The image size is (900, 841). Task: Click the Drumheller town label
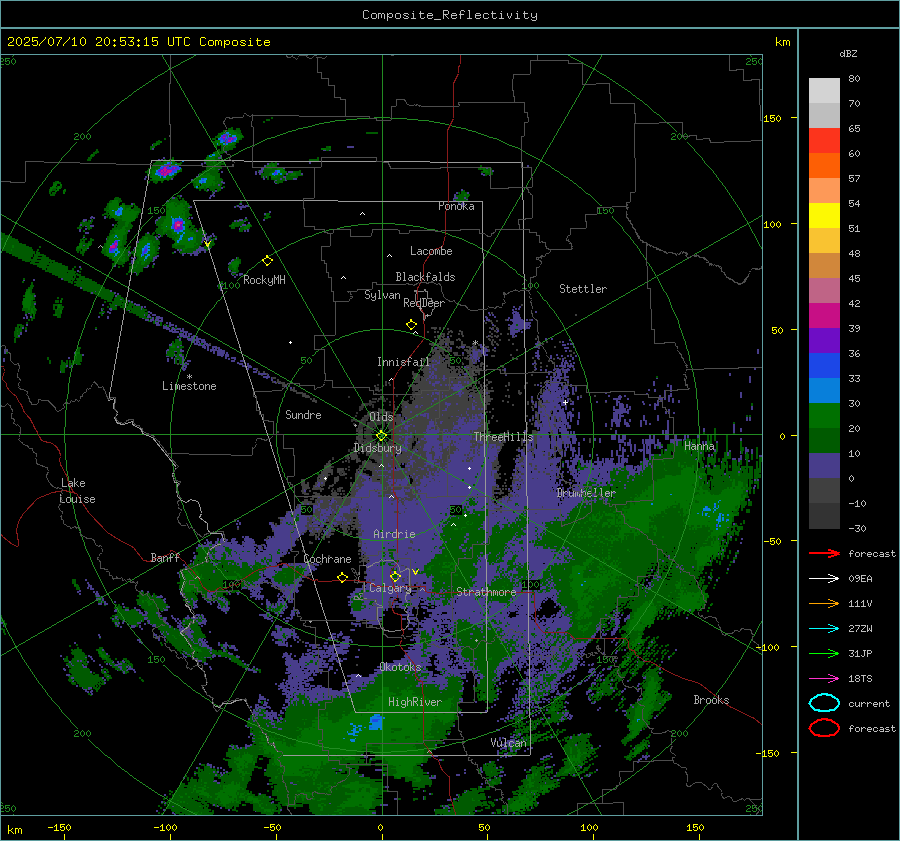586,493
